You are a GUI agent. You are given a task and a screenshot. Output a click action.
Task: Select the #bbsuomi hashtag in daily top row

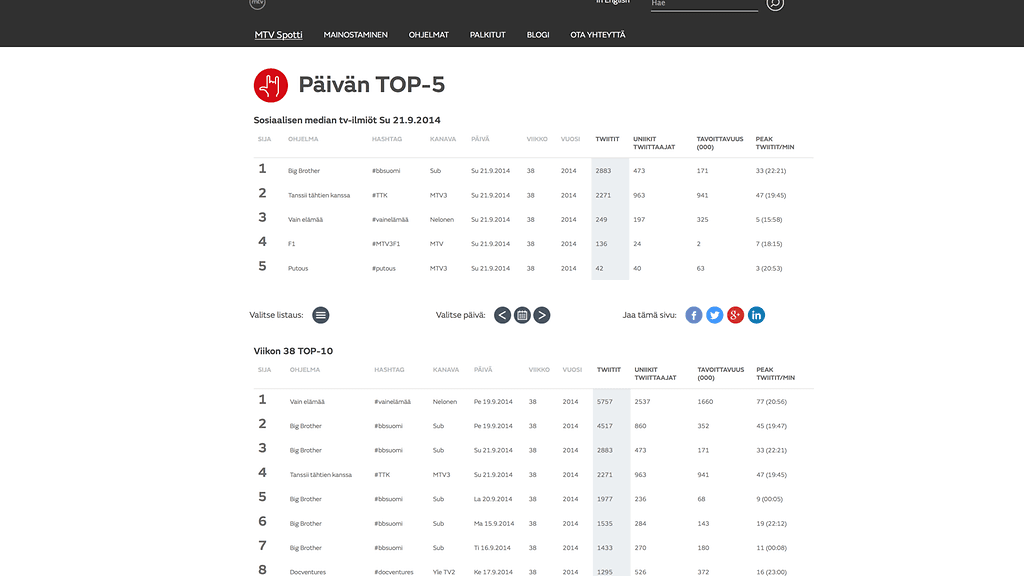[386, 171]
